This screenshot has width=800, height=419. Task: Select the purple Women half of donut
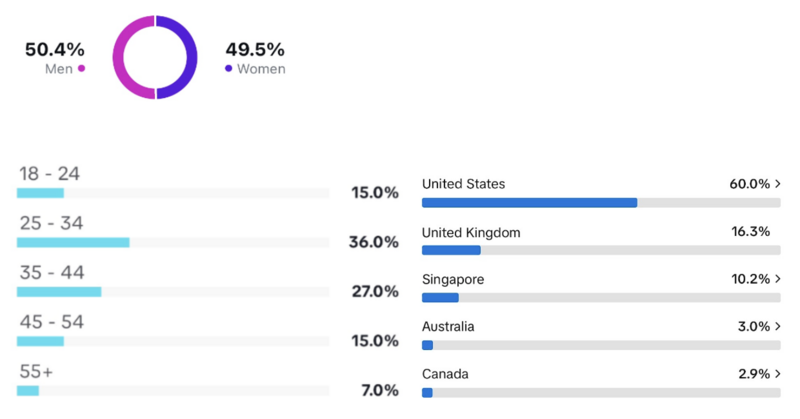point(177,57)
